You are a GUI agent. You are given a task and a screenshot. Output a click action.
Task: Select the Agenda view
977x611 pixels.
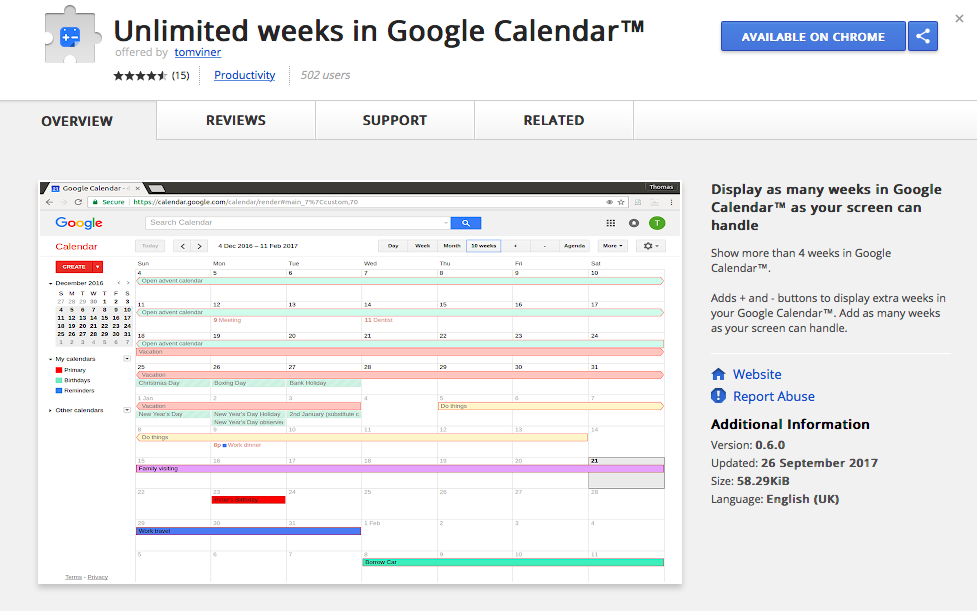click(x=574, y=246)
